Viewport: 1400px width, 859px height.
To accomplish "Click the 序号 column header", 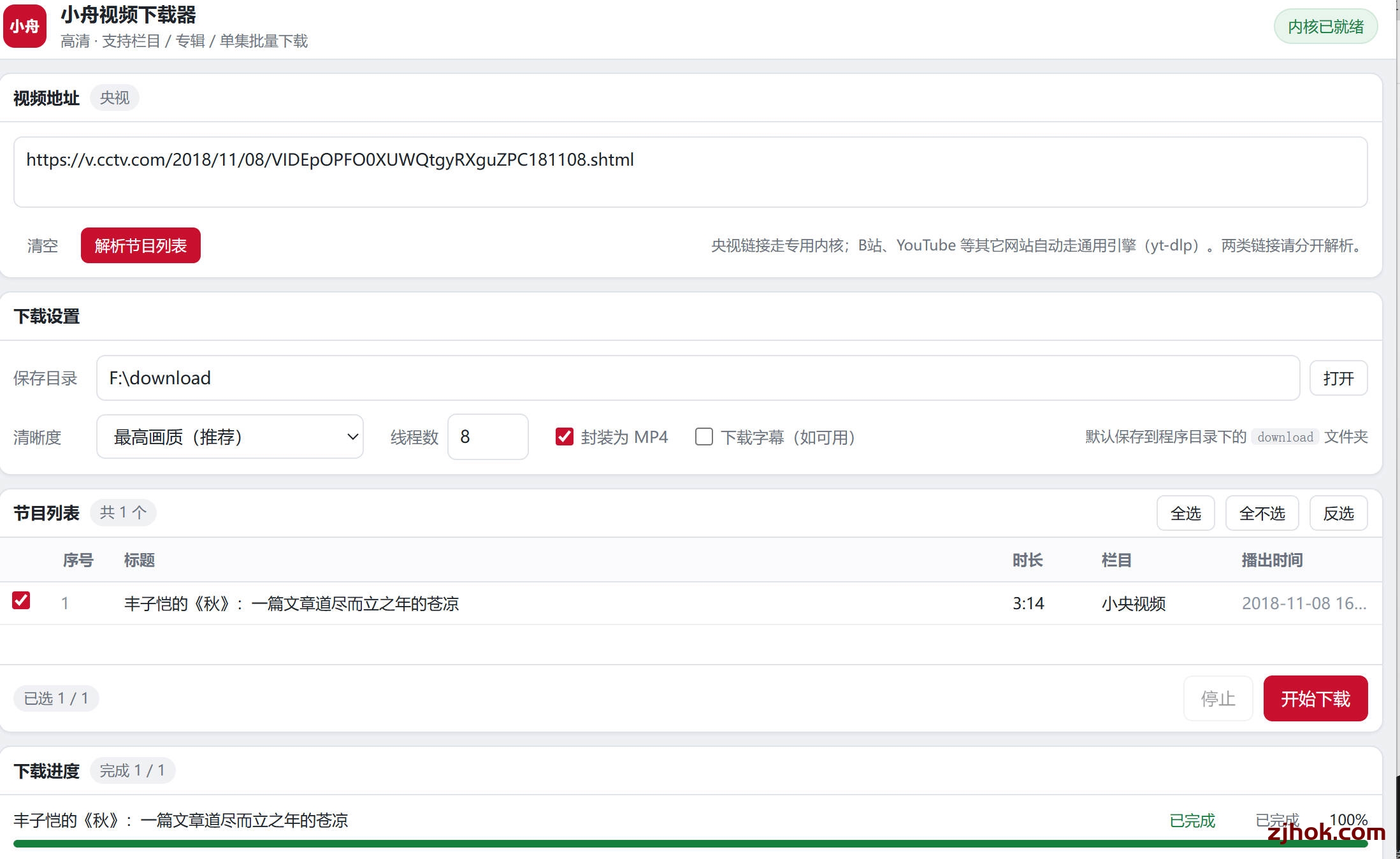I will [x=78, y=560].
